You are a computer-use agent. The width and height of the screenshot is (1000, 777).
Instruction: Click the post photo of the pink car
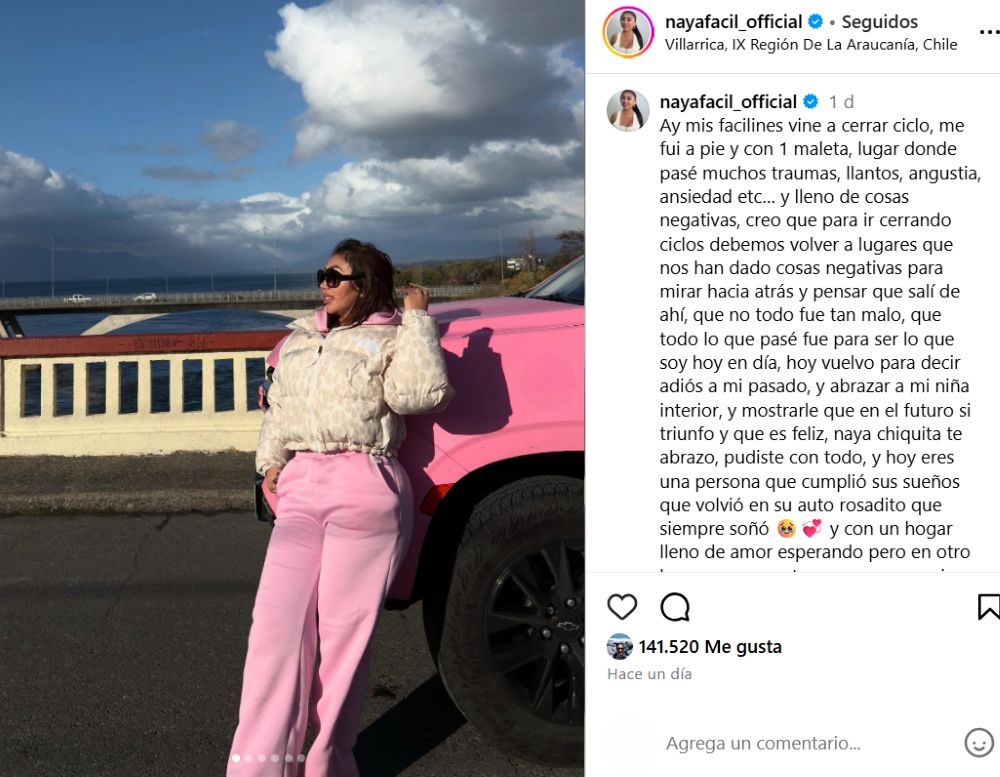[x=292, y=388]
